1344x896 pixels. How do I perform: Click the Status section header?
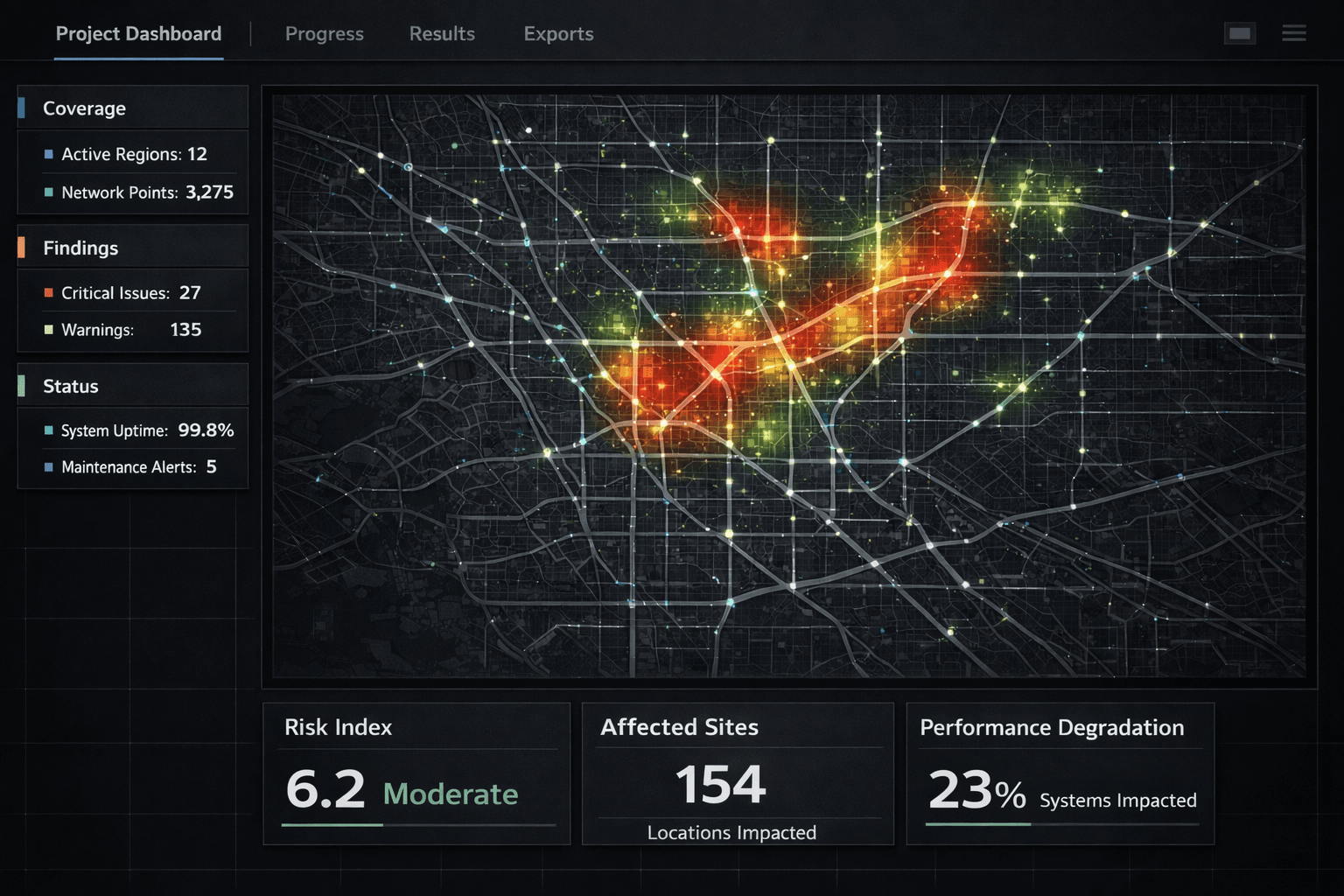[x=133, y=385]
